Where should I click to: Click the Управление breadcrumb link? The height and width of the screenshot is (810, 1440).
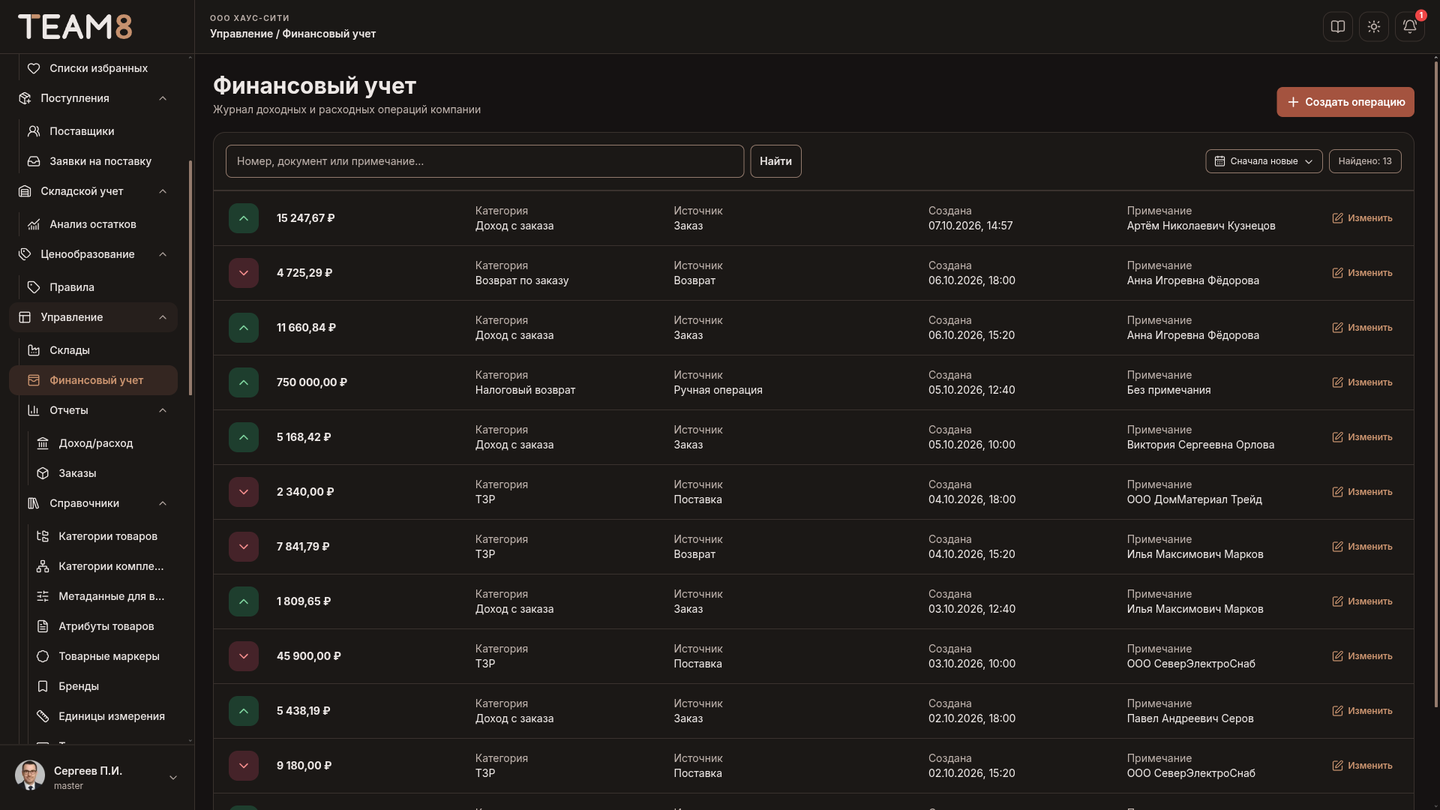[241, 34]
